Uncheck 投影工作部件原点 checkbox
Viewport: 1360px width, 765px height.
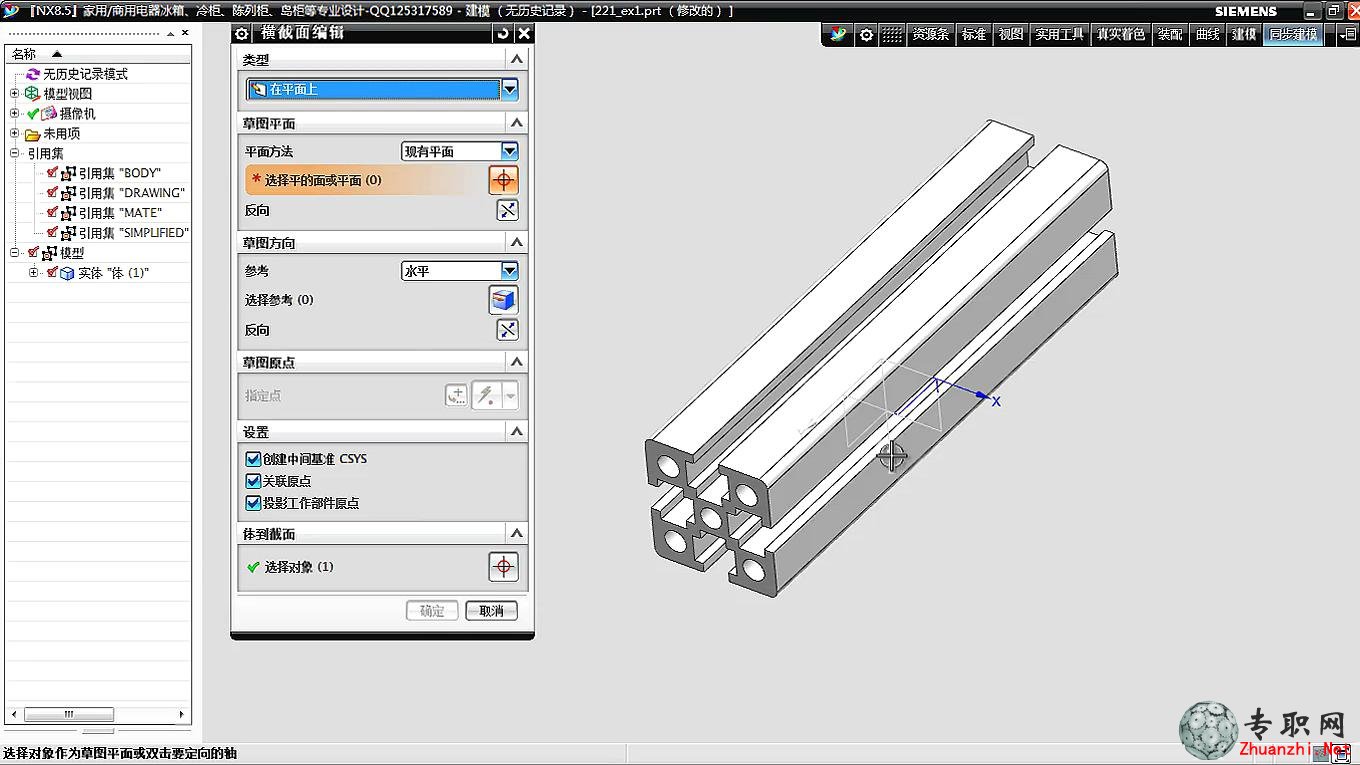point(253,503)
